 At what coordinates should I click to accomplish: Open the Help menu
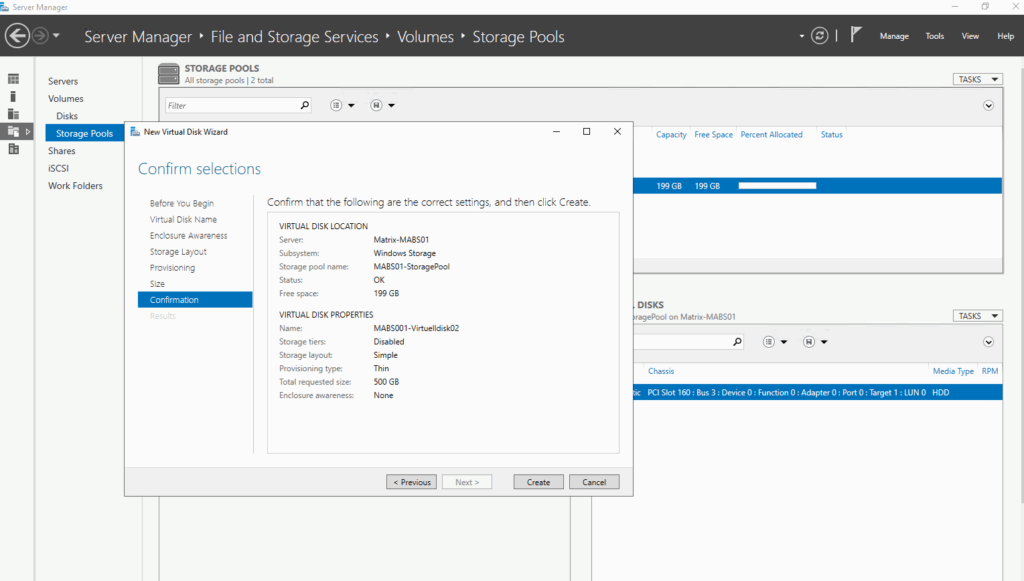[1005, 36]
